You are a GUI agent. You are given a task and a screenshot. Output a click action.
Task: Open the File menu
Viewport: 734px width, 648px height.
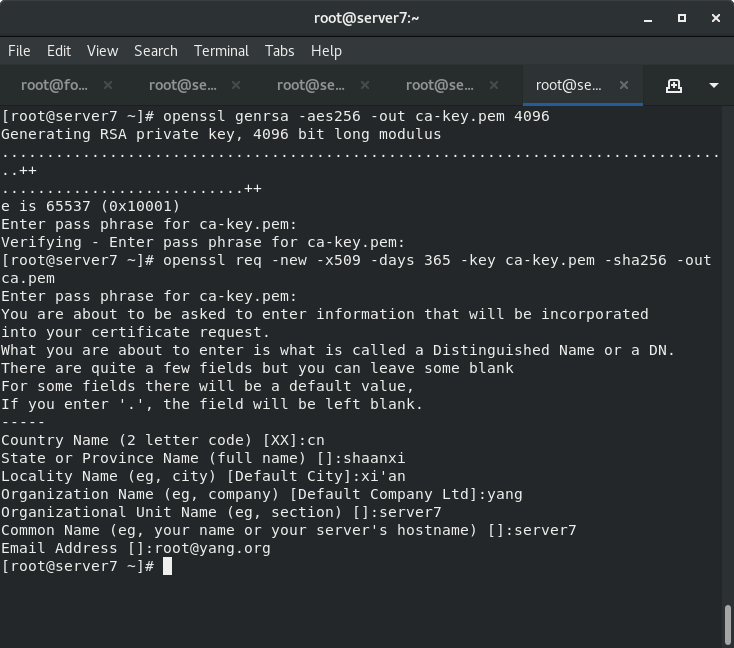click(19, 51)
